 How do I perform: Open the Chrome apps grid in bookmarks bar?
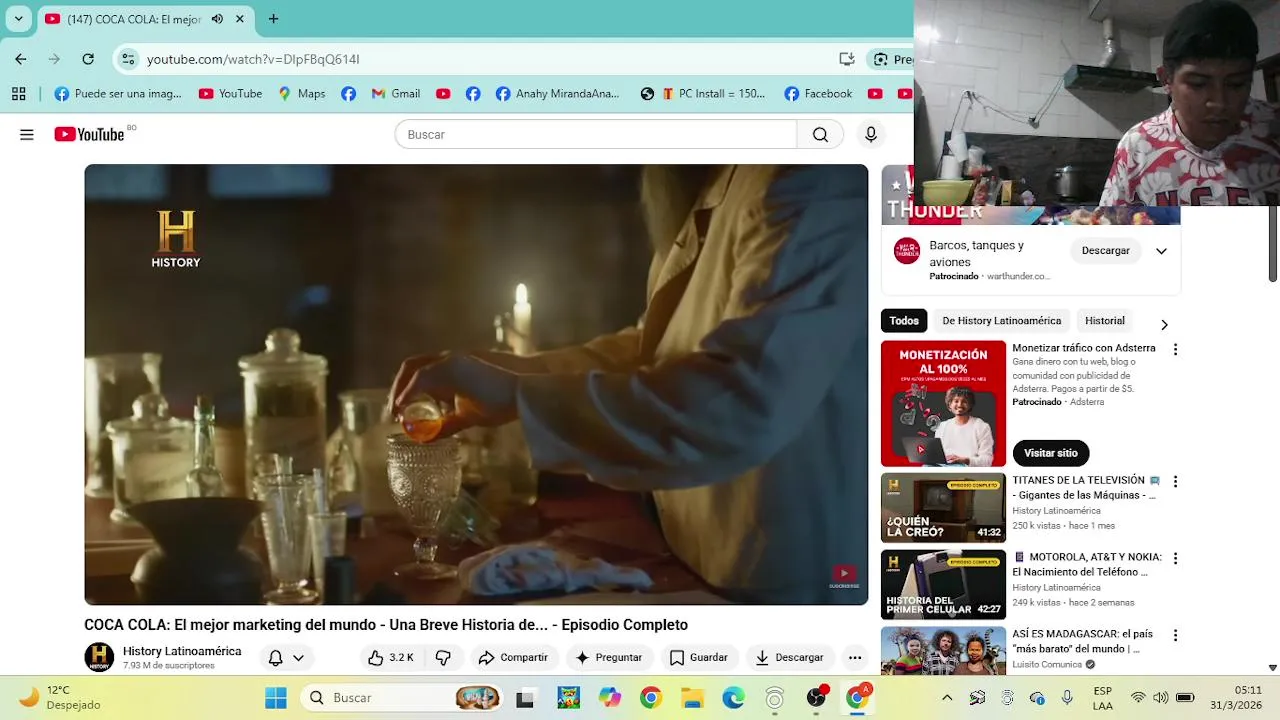point(18,94)
